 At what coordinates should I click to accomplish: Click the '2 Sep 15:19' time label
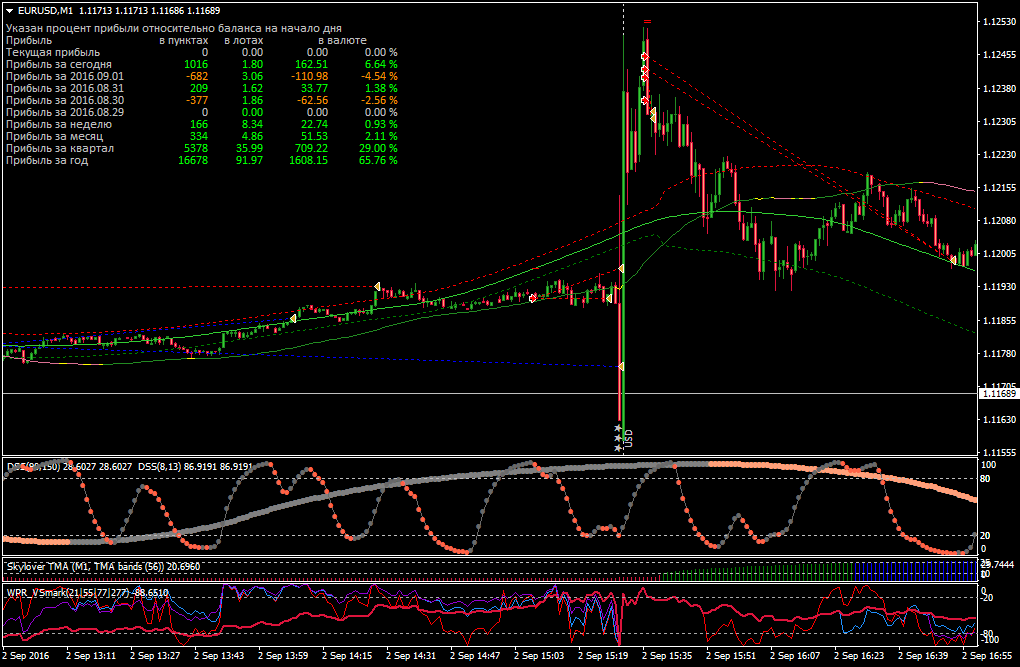click(x=604, y=655)
